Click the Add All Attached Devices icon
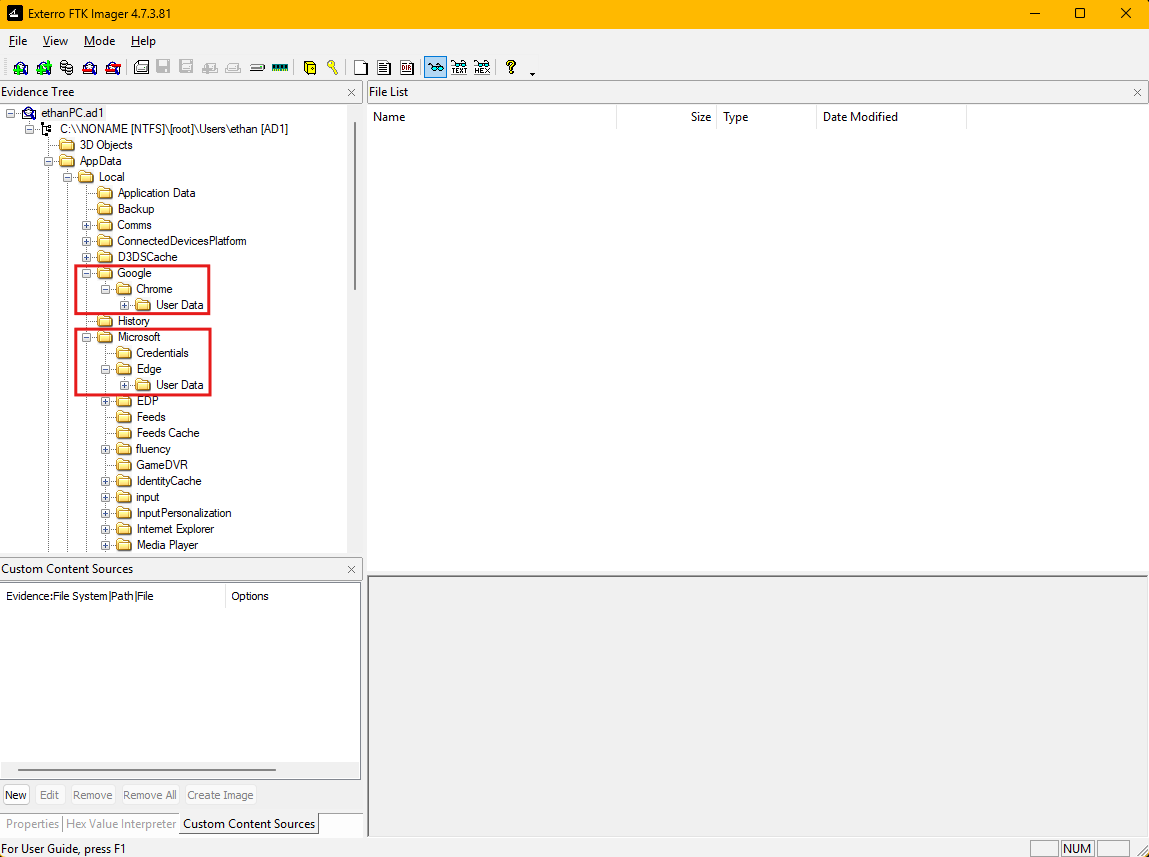Viewport: 1149px width, 857px height. 43,68
